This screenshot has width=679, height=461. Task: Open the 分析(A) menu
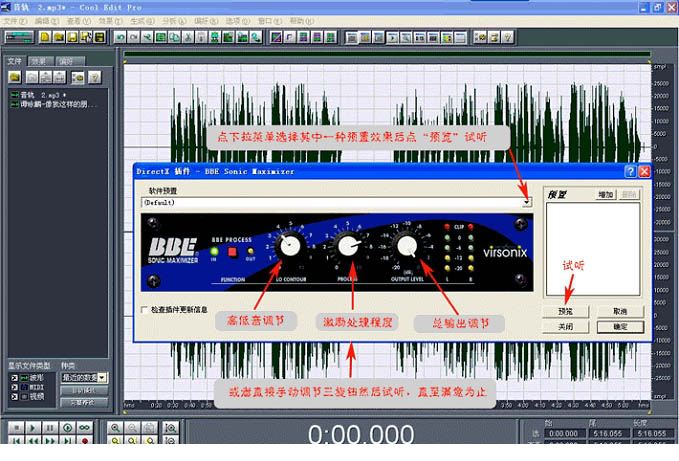coord(174,21)
